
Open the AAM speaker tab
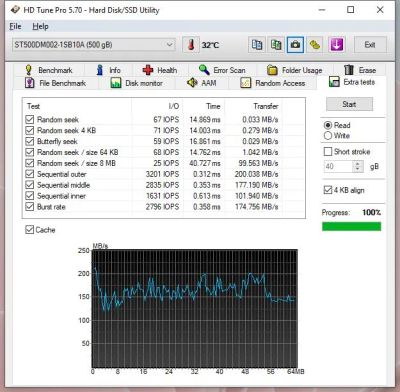202,83
